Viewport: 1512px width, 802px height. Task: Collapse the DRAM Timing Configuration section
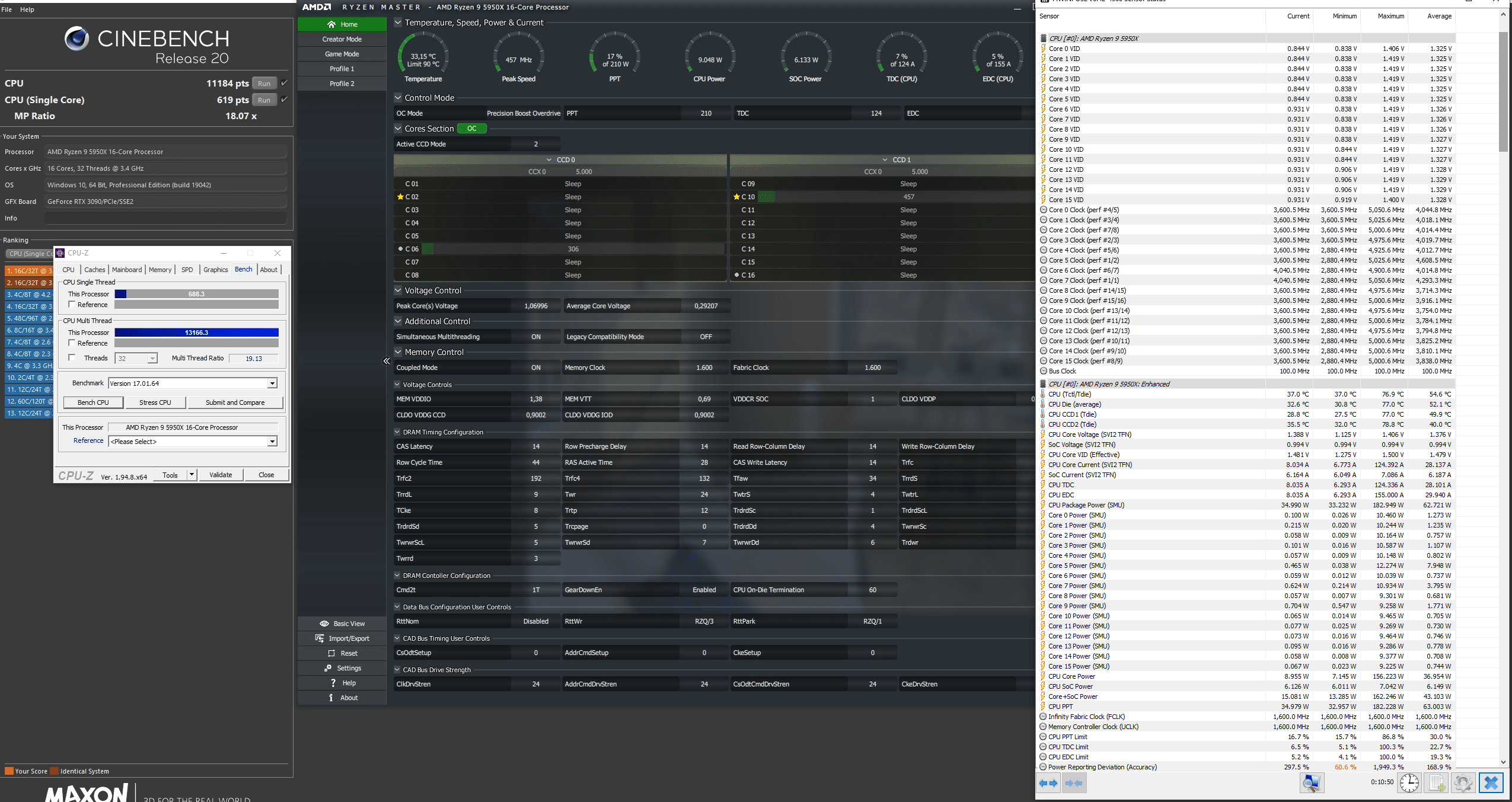coord(397,432)
